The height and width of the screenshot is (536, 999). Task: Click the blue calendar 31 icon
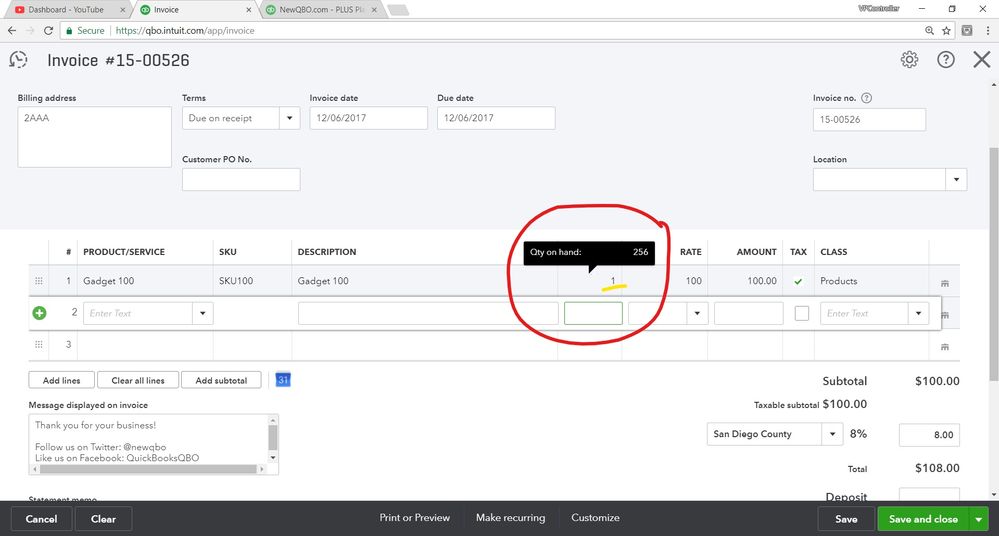[x=283, y=380]
